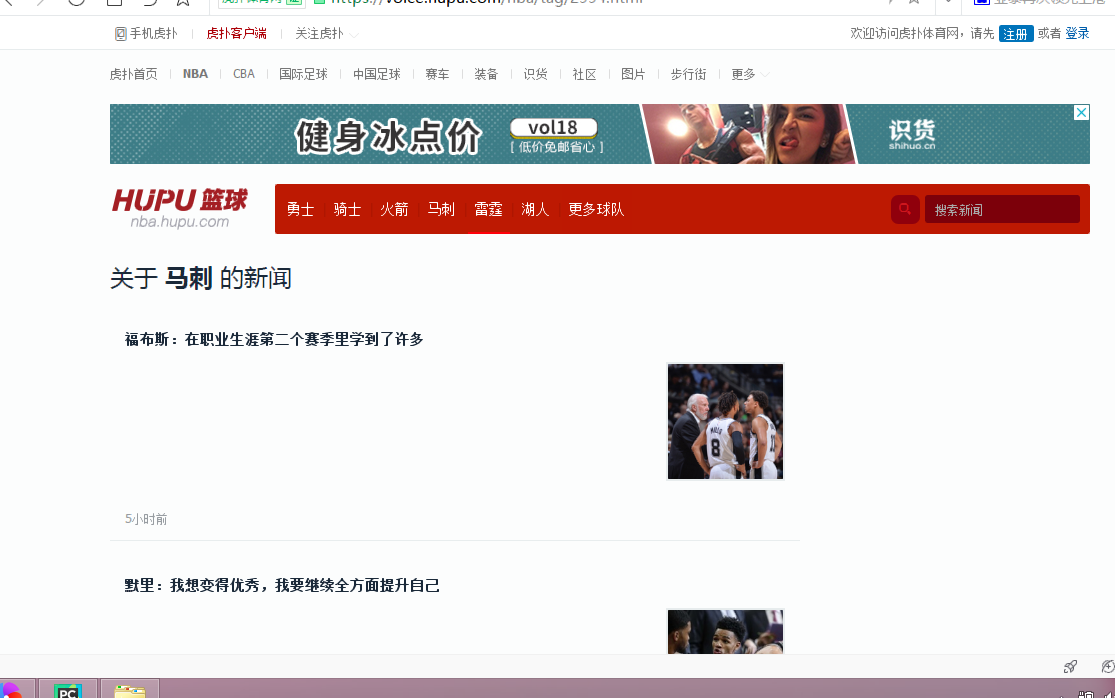This screenshot has width=1115, height=698.
Task: Expand the 关注虎扑 dropdown
Action: pyautogui.click(x=326, y=33)
